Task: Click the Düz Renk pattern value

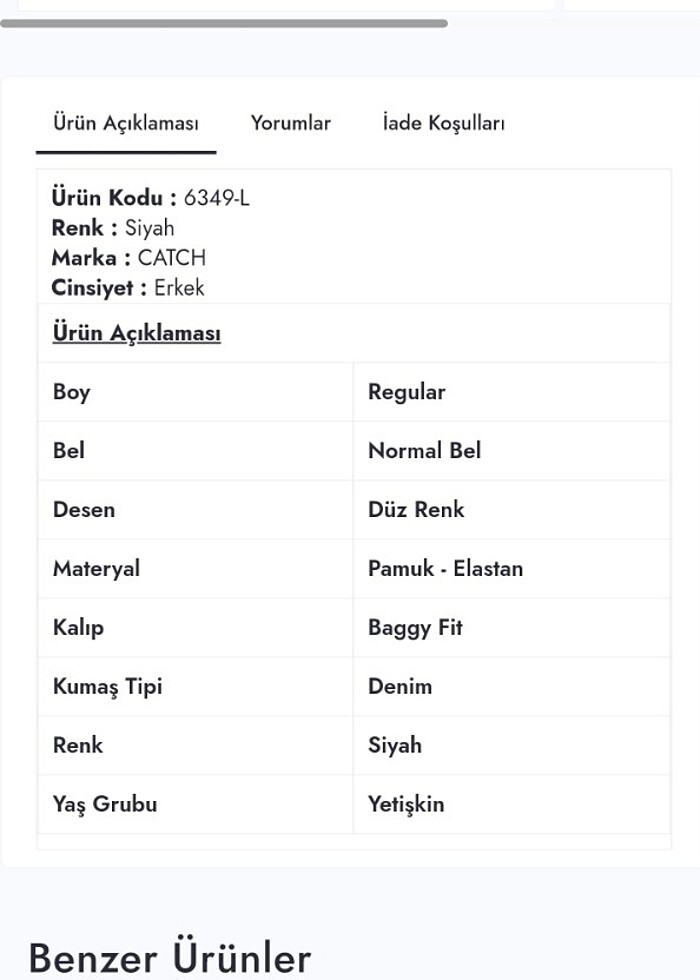Action: [x=417, y=510]
